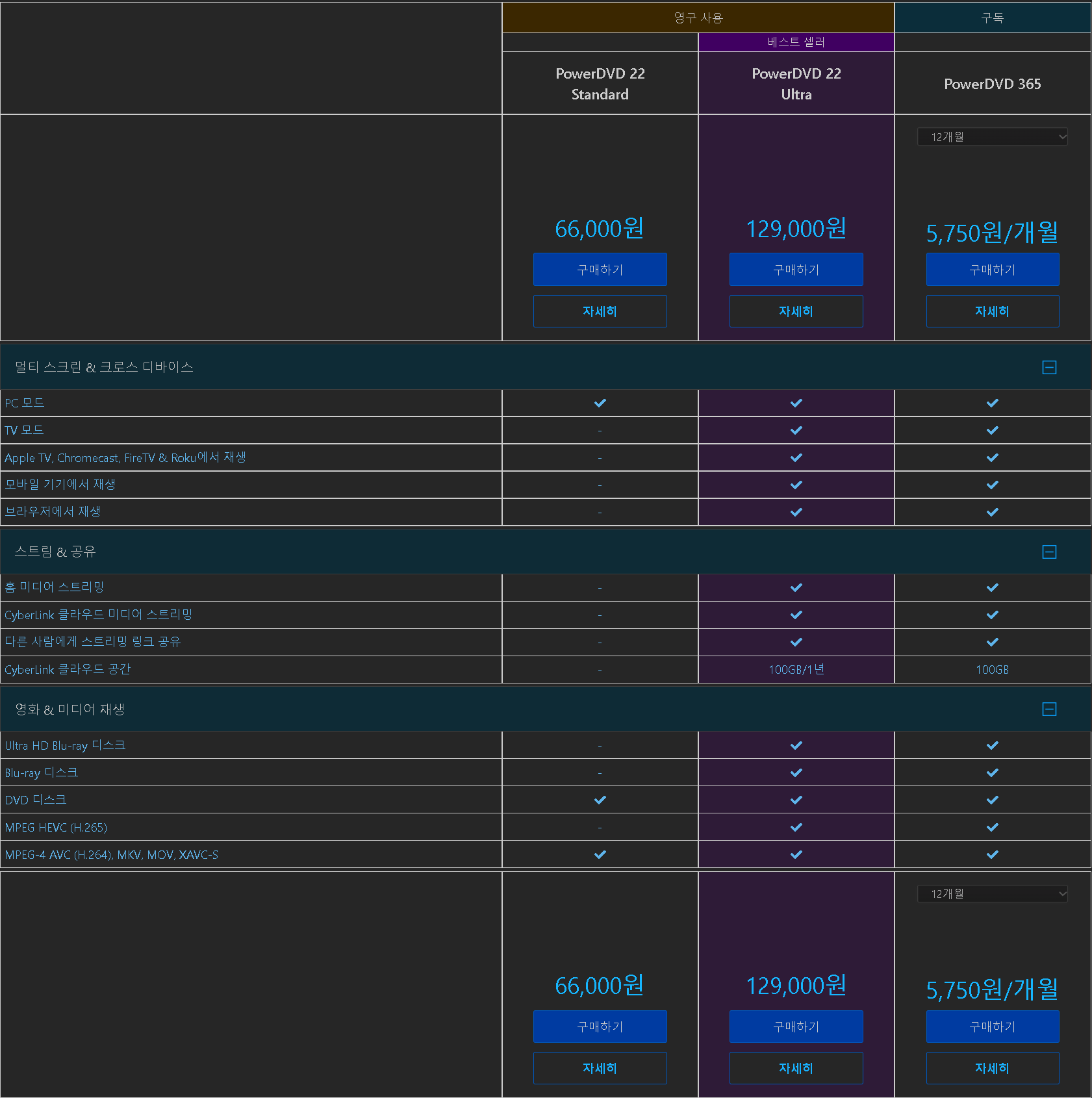Image resolution: width=1092 pixels, height=1098 pixels.
Task: Open Apple TV, Chromecast, FireTV & Roku link
Action: [125, 457]
